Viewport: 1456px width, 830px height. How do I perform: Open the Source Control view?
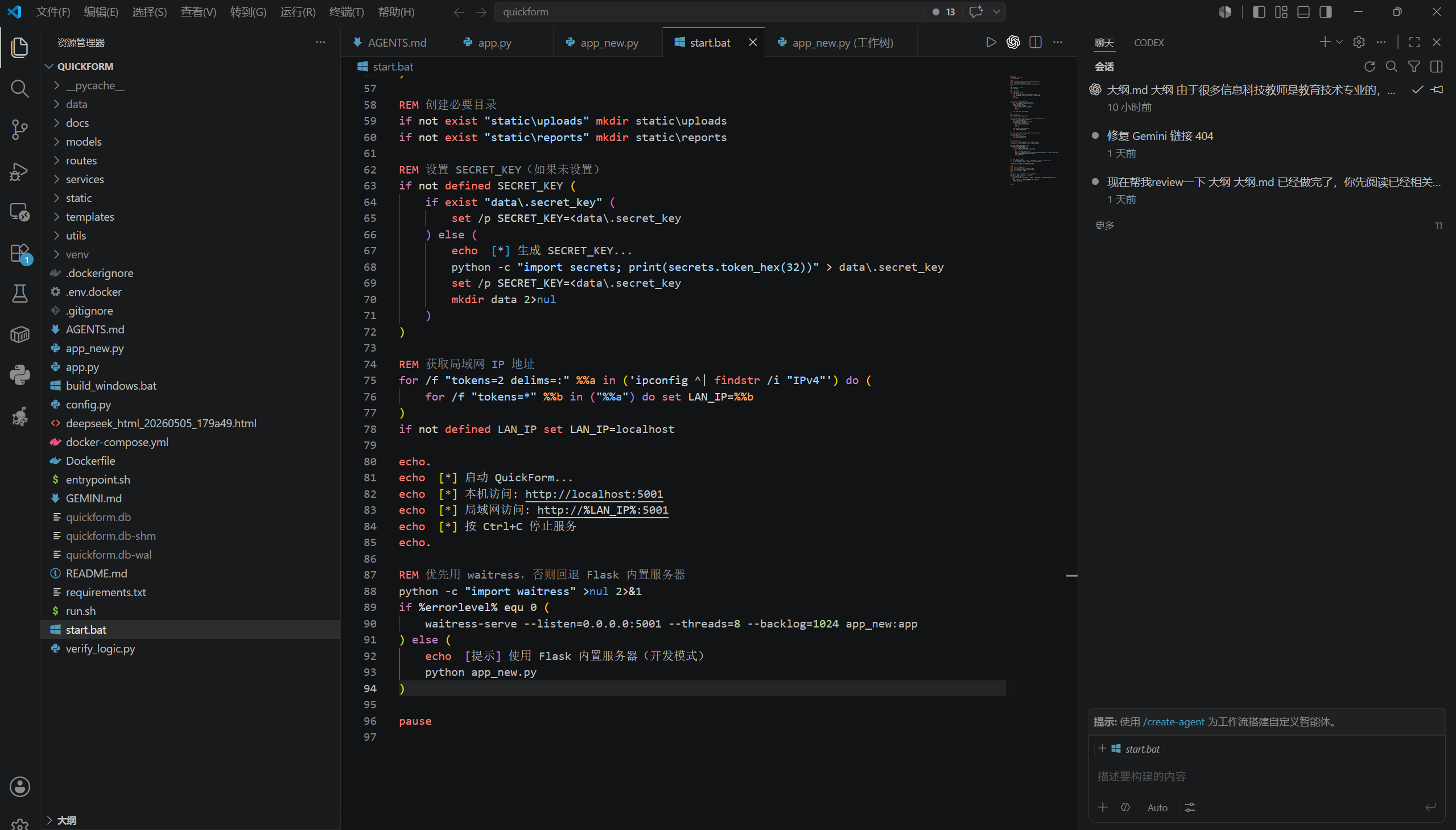[20, 129]
